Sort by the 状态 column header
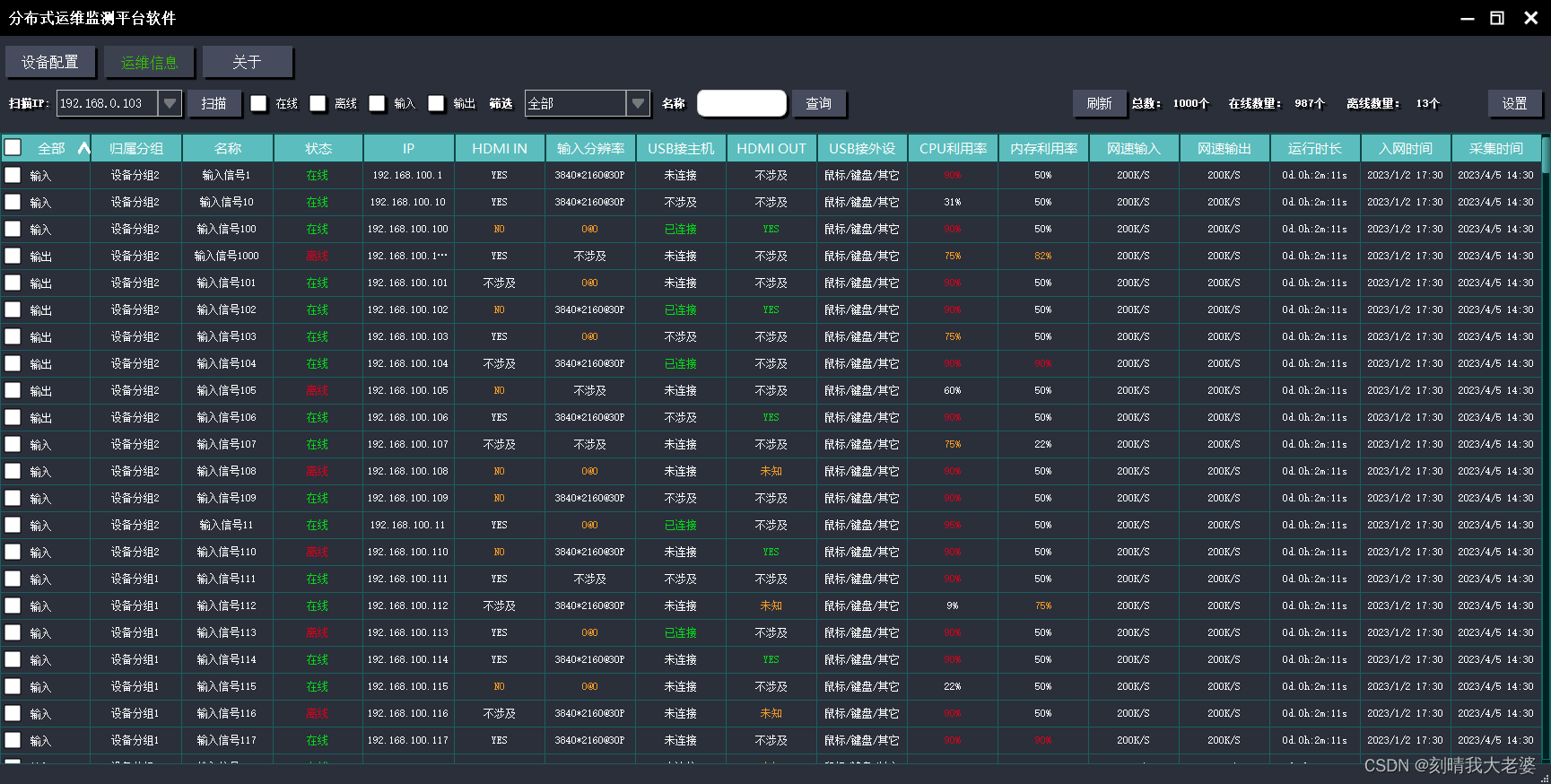Image resolution: width=1551 pixels, height=784 pixels. (x=318, y=148)
